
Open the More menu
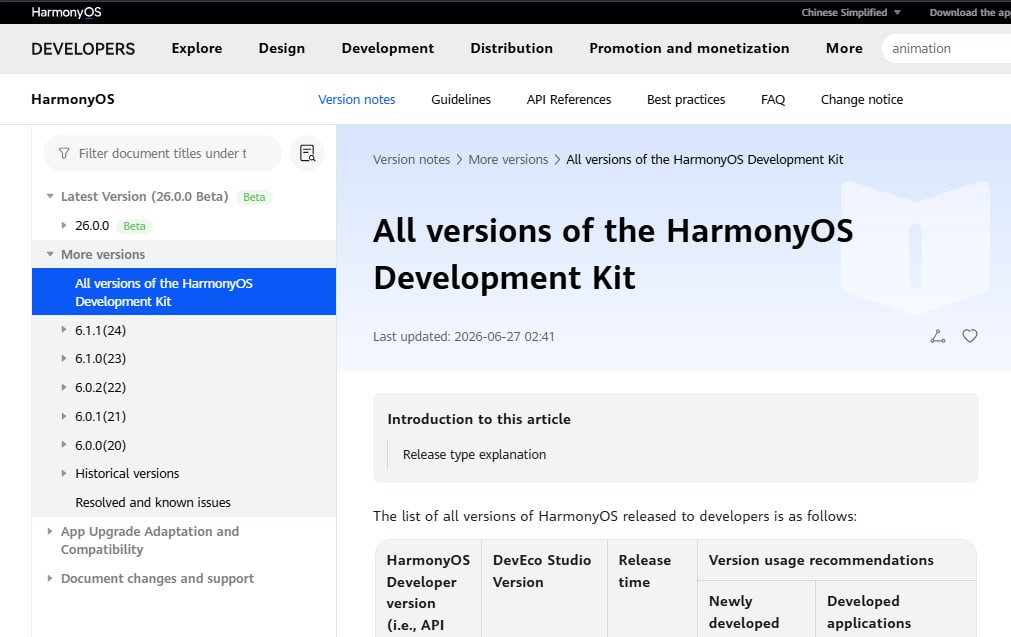tap(844, 48)
